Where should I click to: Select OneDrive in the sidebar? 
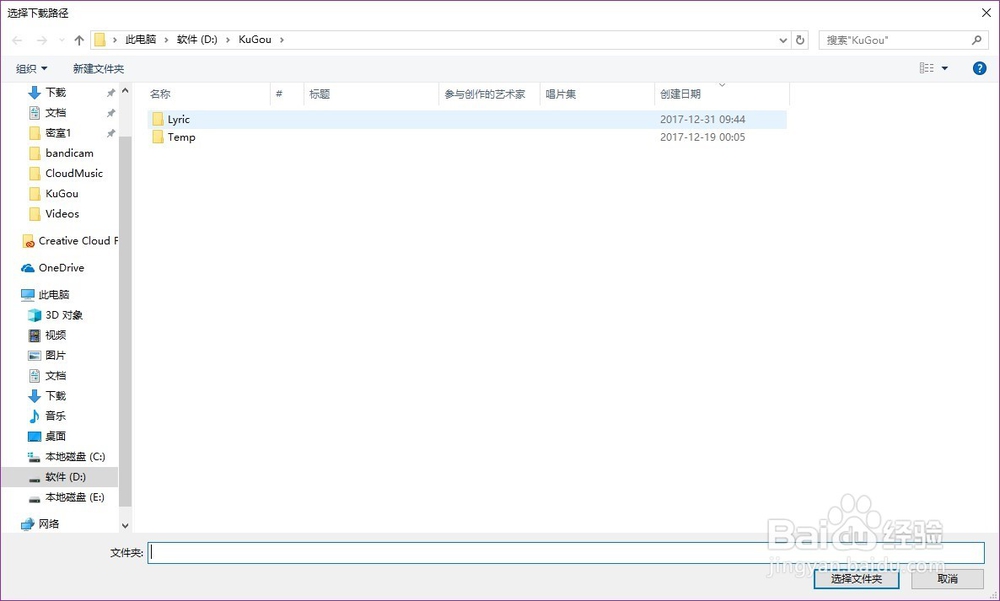tap(61, 268)
